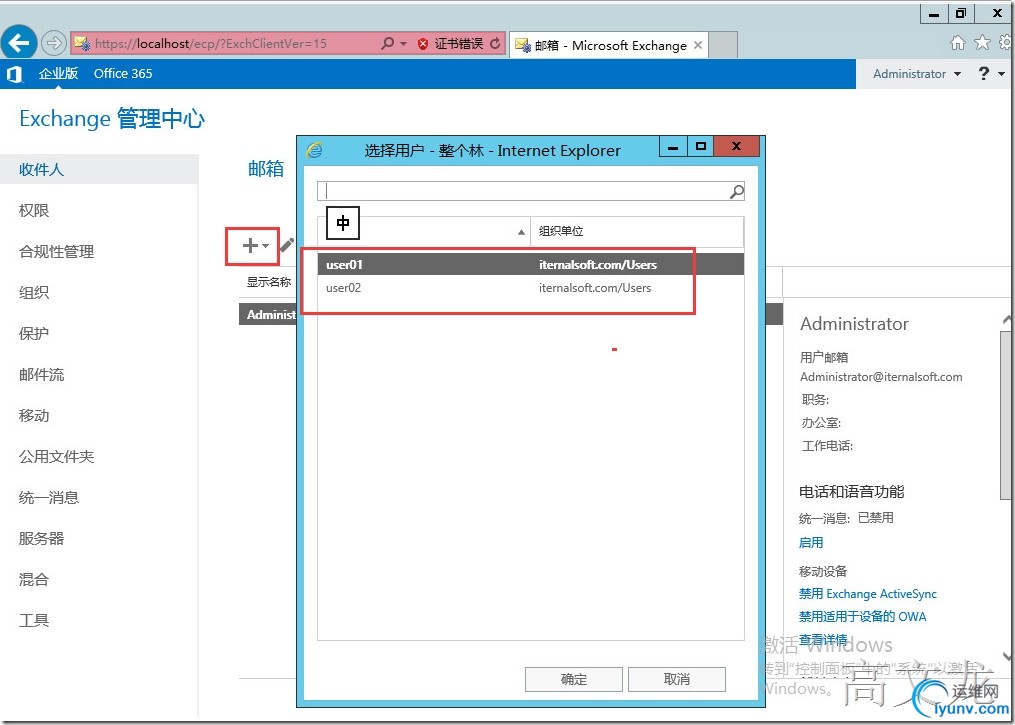The width and height of the screenshot is (1015, 725).
Task: Select 权限 in the left navigation
Action: [x=34, y=210]
